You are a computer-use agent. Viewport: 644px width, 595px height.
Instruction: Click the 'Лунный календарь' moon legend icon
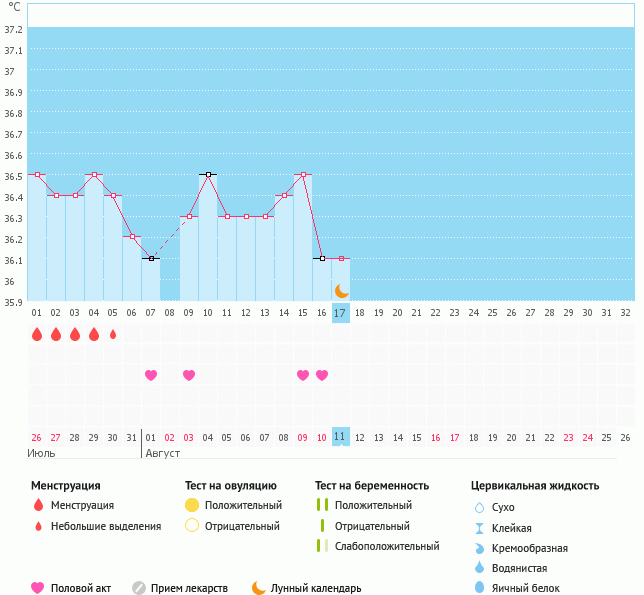pyautogui.click(x=259, y=588)
